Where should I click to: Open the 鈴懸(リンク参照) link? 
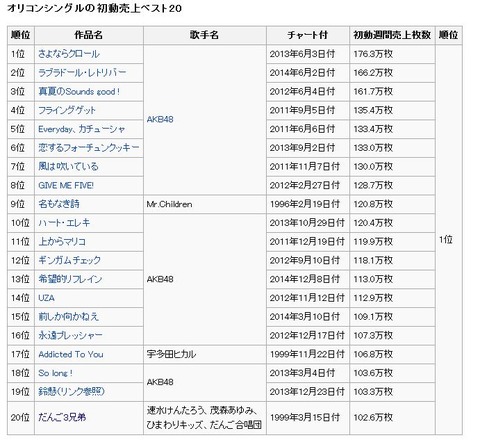71,392
